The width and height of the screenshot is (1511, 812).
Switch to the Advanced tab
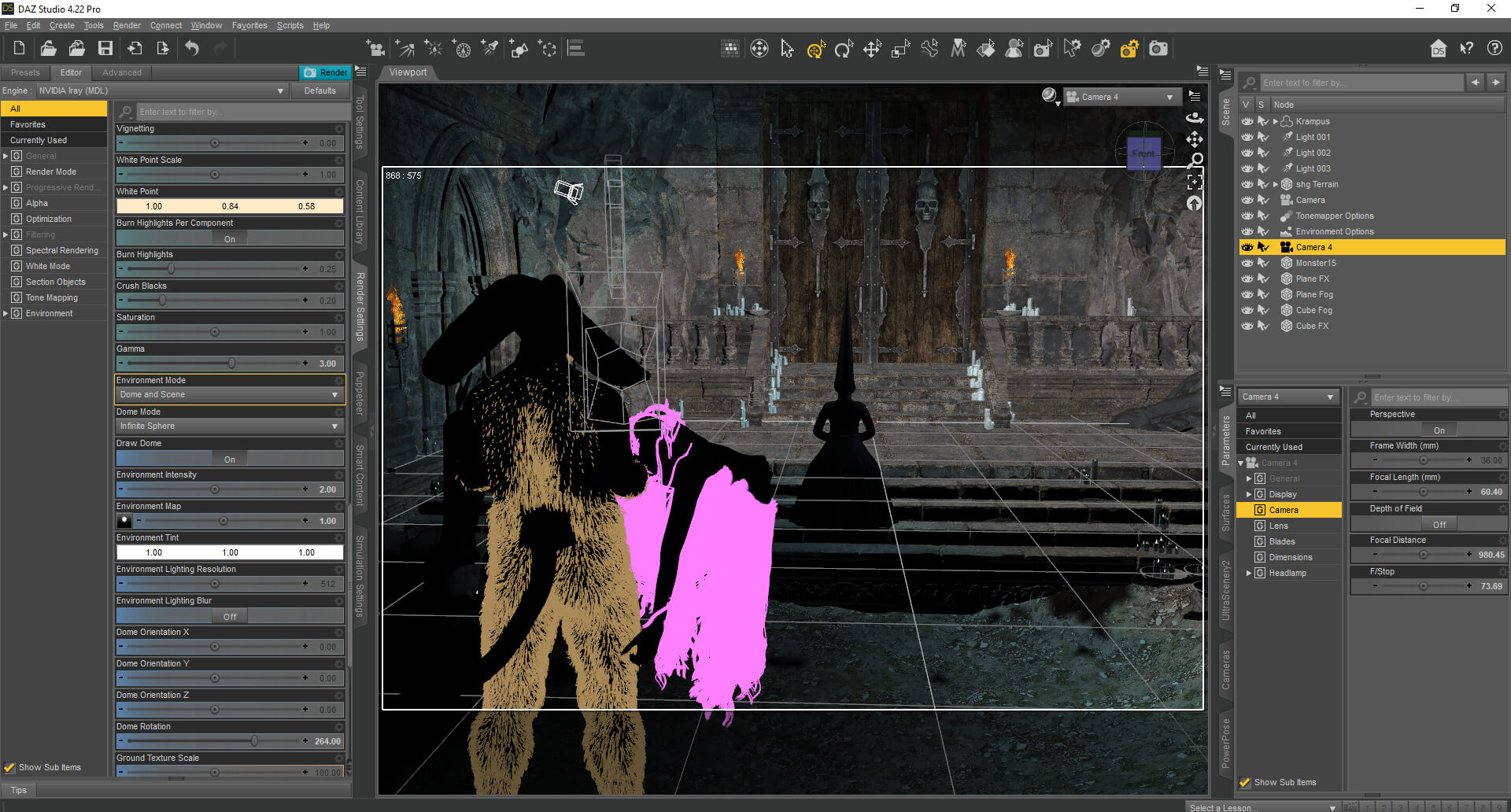pyautogui.click(x=122, y=72)
